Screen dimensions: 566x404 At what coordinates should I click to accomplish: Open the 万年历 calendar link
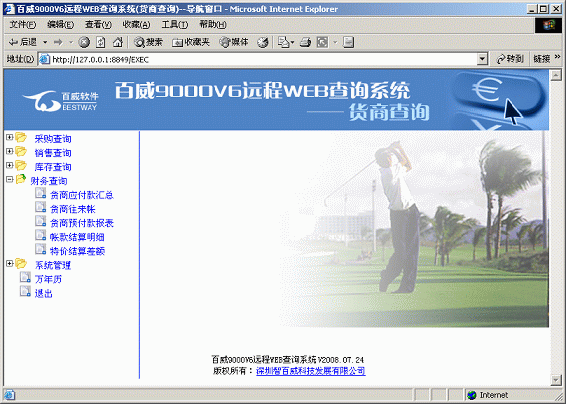(x=48, y=280)
